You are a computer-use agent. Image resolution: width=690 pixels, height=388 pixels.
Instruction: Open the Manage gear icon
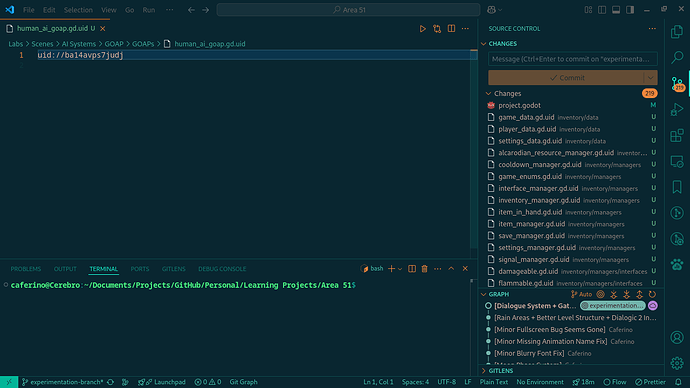[677, 363]
